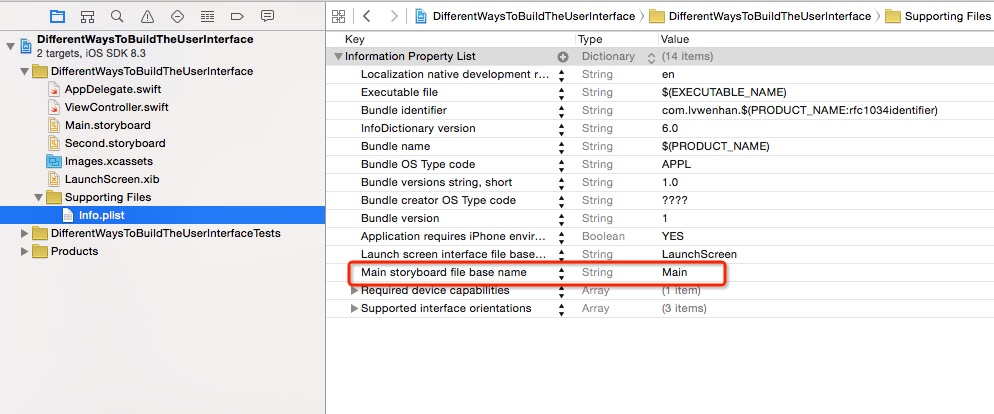Open the Symbol navigator
The width and height of the screenshot is (994, 414).
pyautogui.click(x=87, y=16)
